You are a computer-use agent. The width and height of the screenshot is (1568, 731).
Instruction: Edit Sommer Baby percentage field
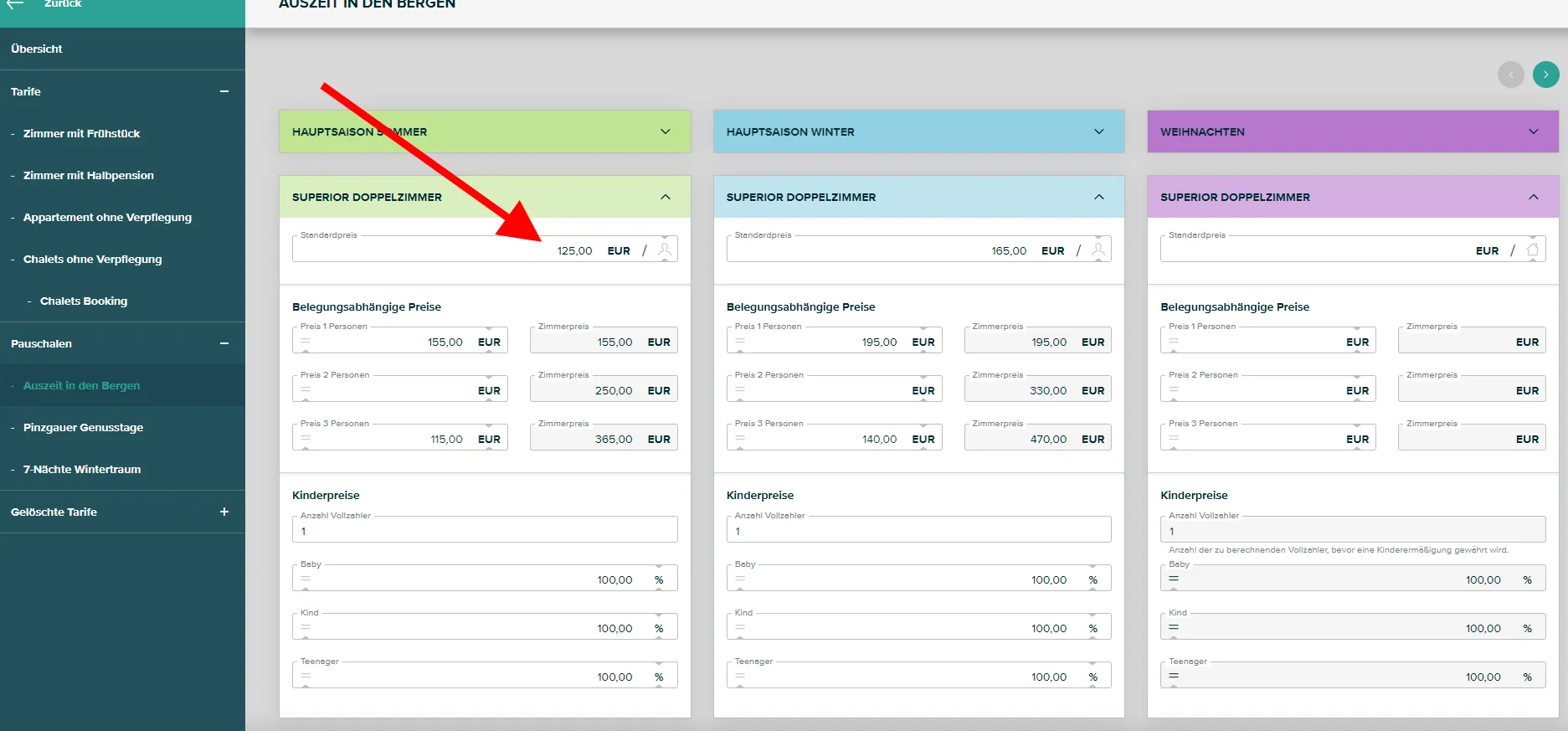point(485,579)
